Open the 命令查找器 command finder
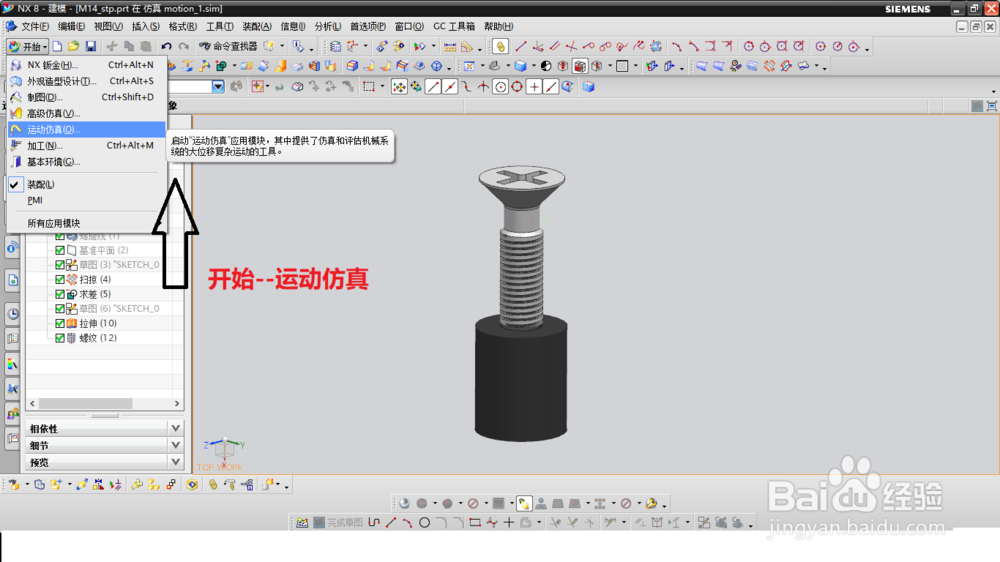The width and height of the screenshot is (1000, 562). point(228,47)
